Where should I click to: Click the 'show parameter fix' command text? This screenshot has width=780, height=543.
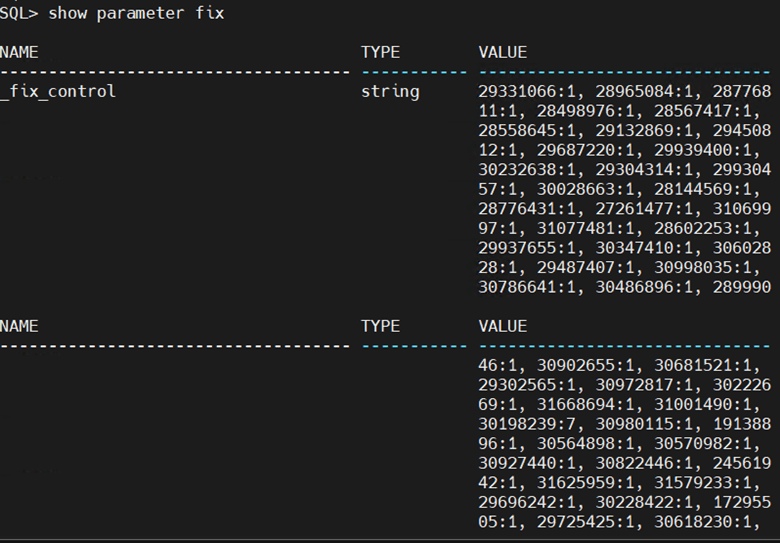point(136,13)
